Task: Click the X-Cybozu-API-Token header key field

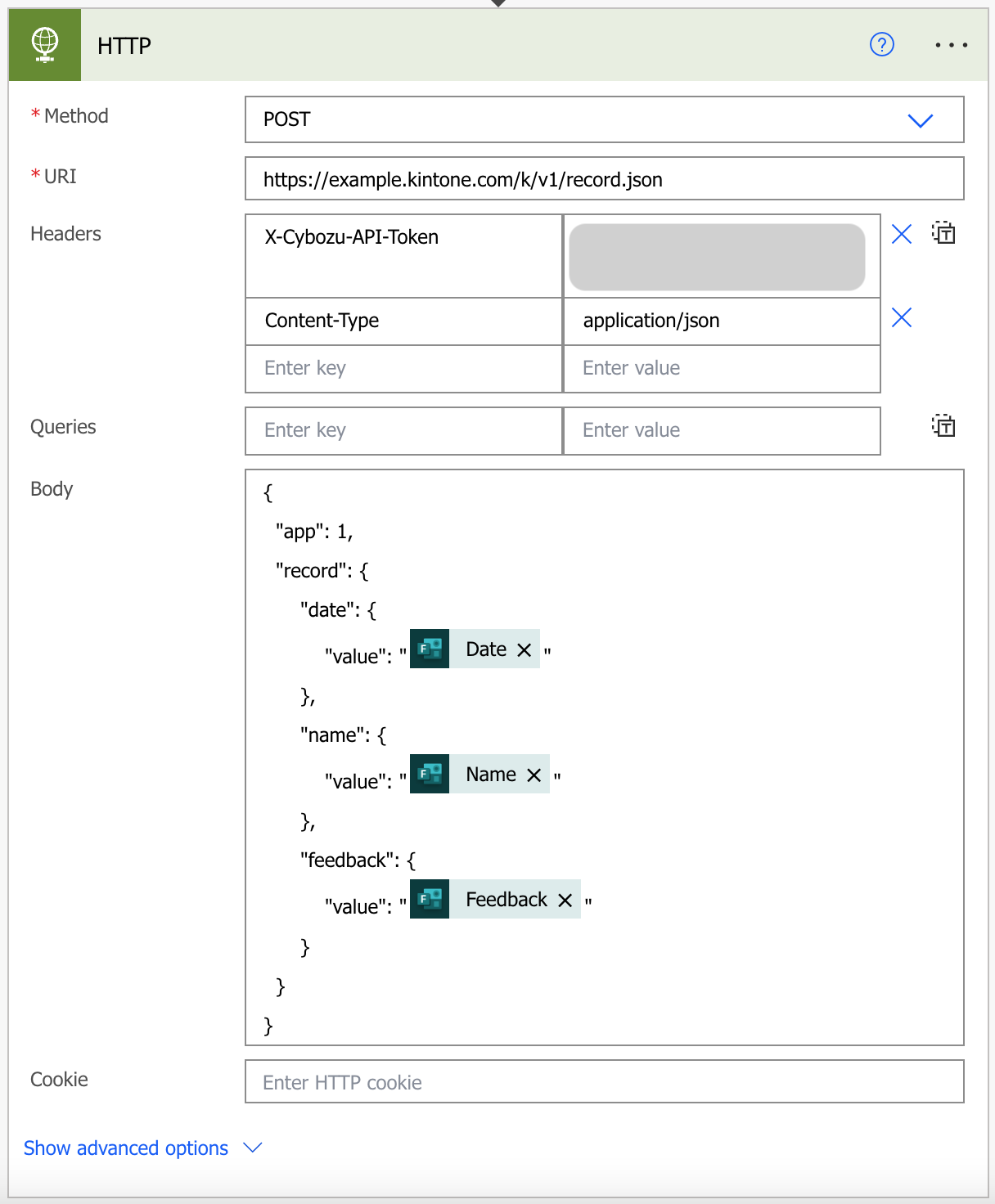Action: (404, 256)
